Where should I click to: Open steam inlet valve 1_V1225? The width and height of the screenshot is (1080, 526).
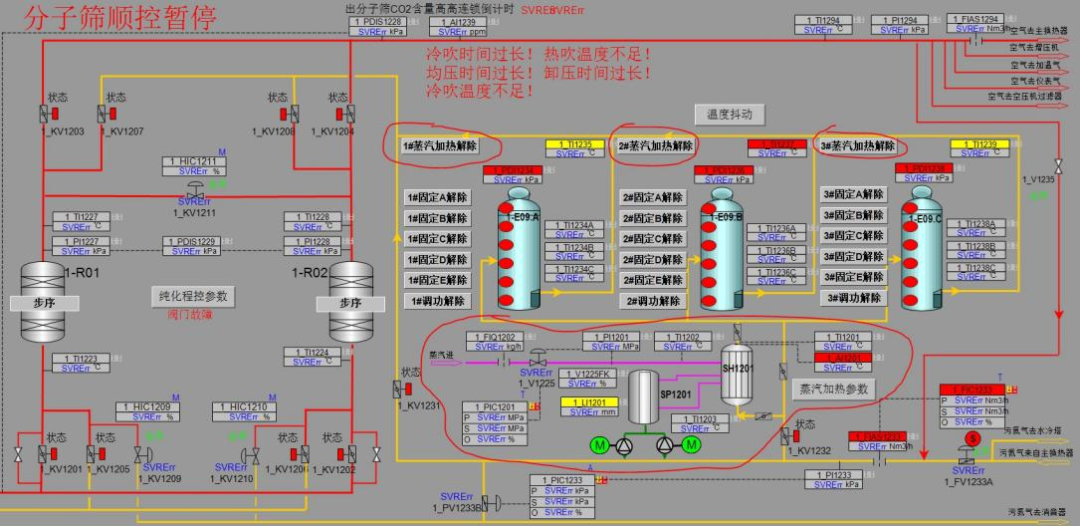pos(538,359)
